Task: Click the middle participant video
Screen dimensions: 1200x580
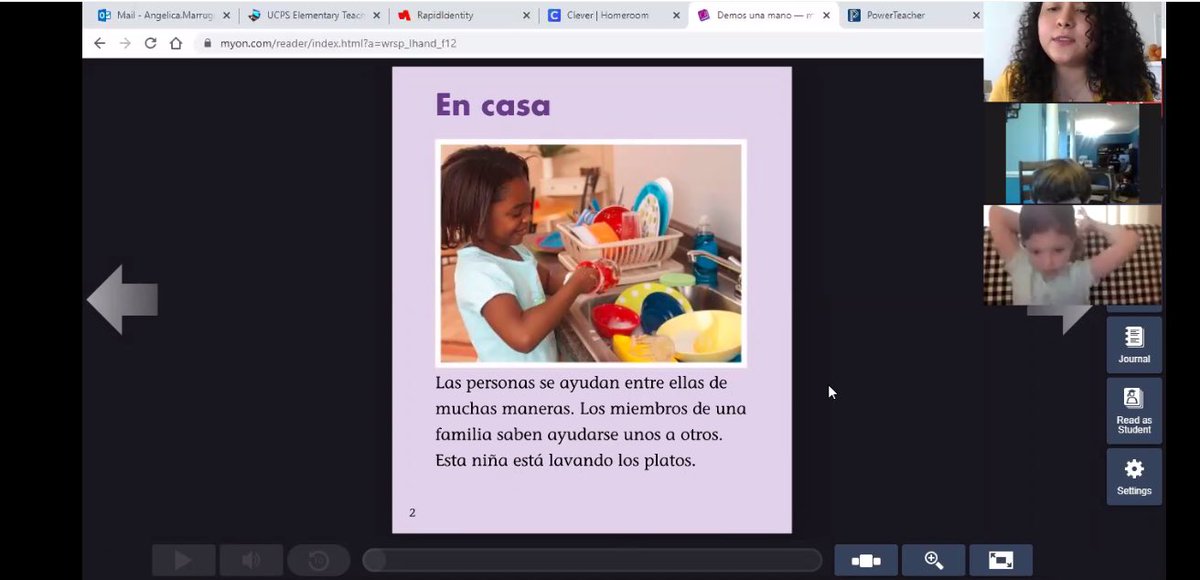Action: (x=1072, y=153)
